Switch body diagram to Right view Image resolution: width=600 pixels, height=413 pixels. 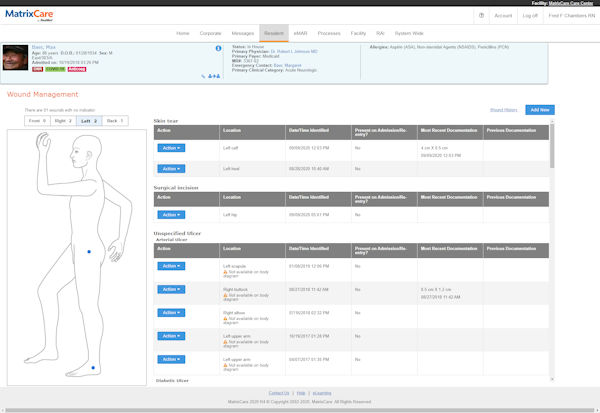coord(63,121)
